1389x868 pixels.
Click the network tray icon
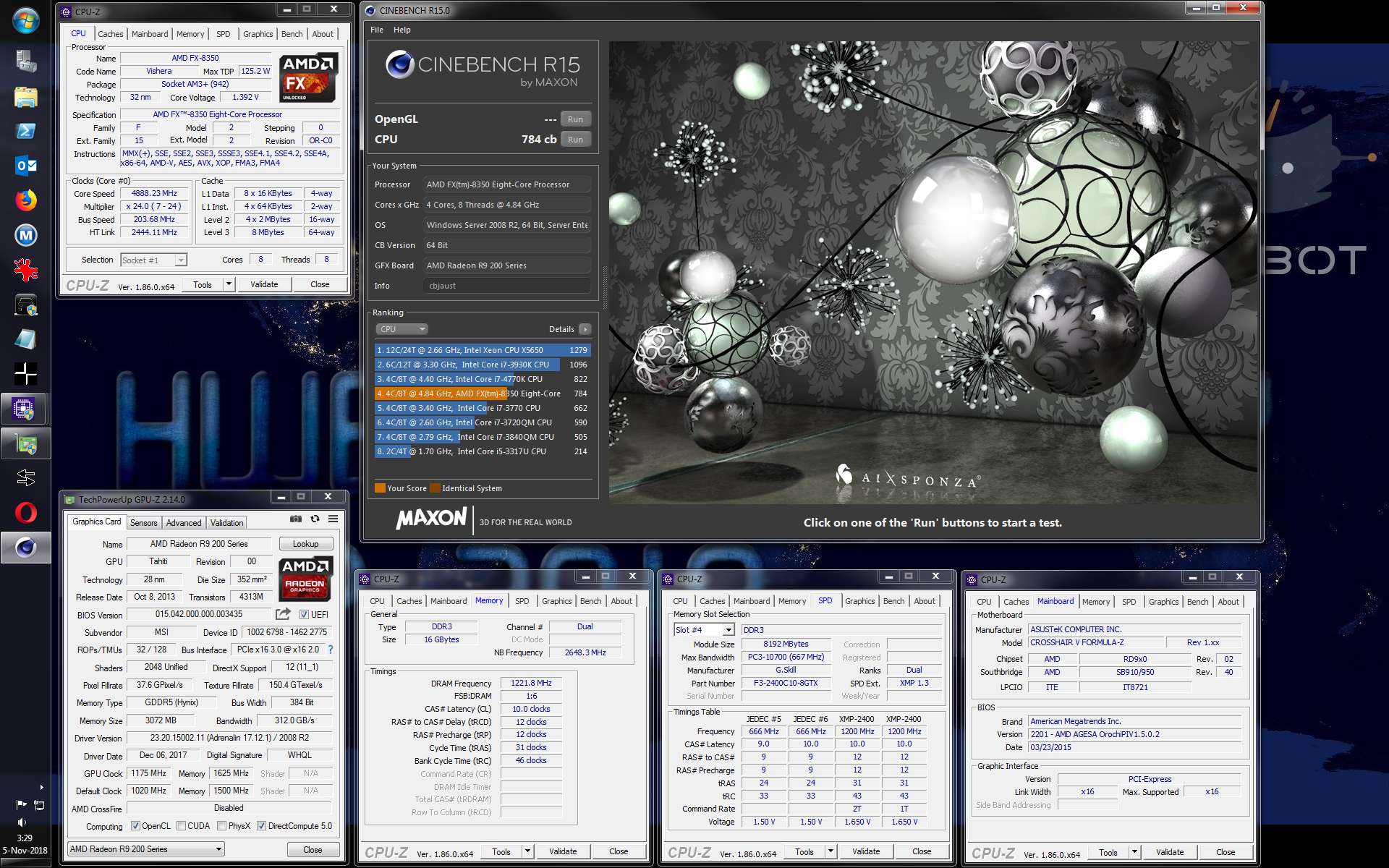[x=39, y=804]
